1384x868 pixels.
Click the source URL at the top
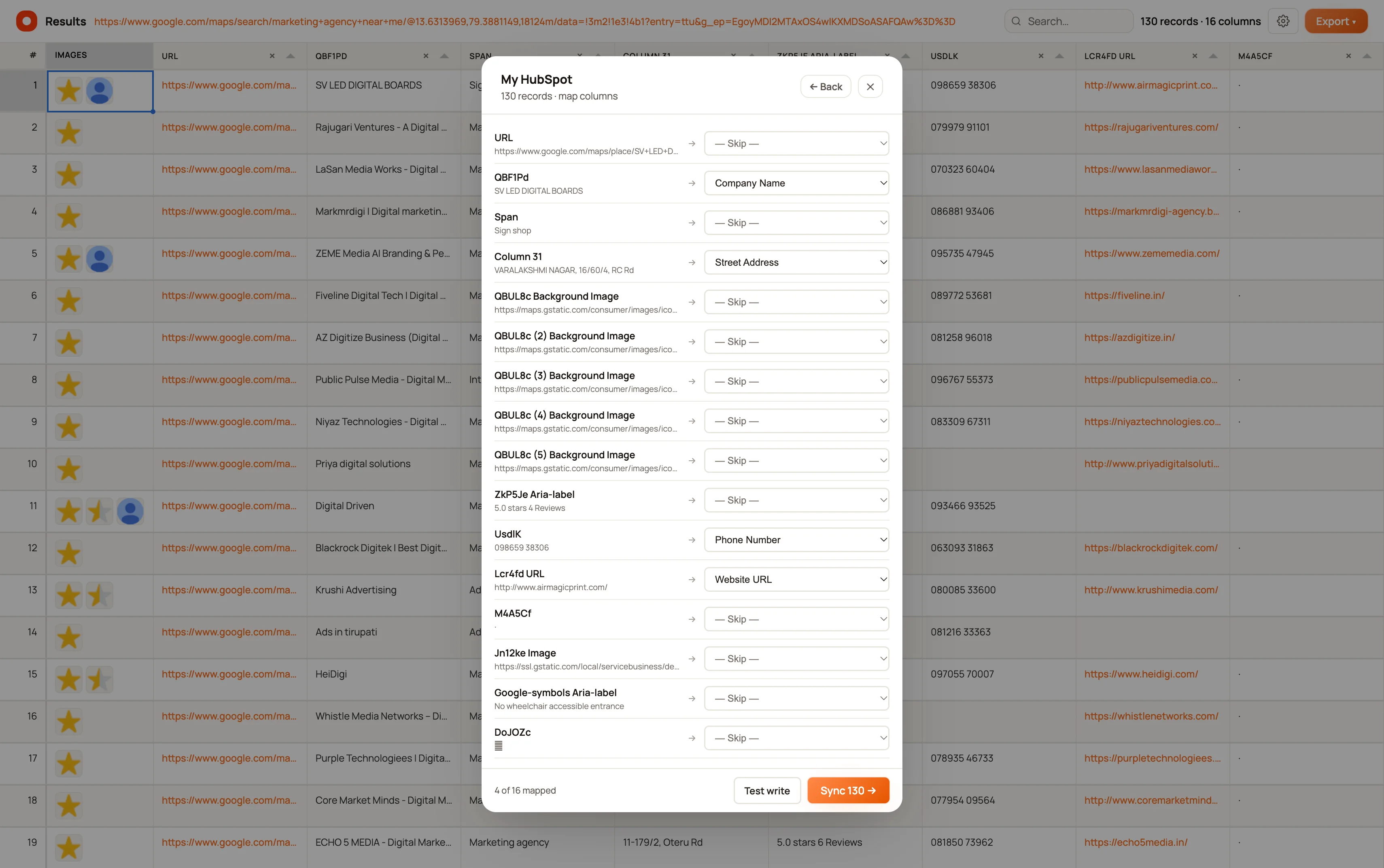(x=524, y=21)
